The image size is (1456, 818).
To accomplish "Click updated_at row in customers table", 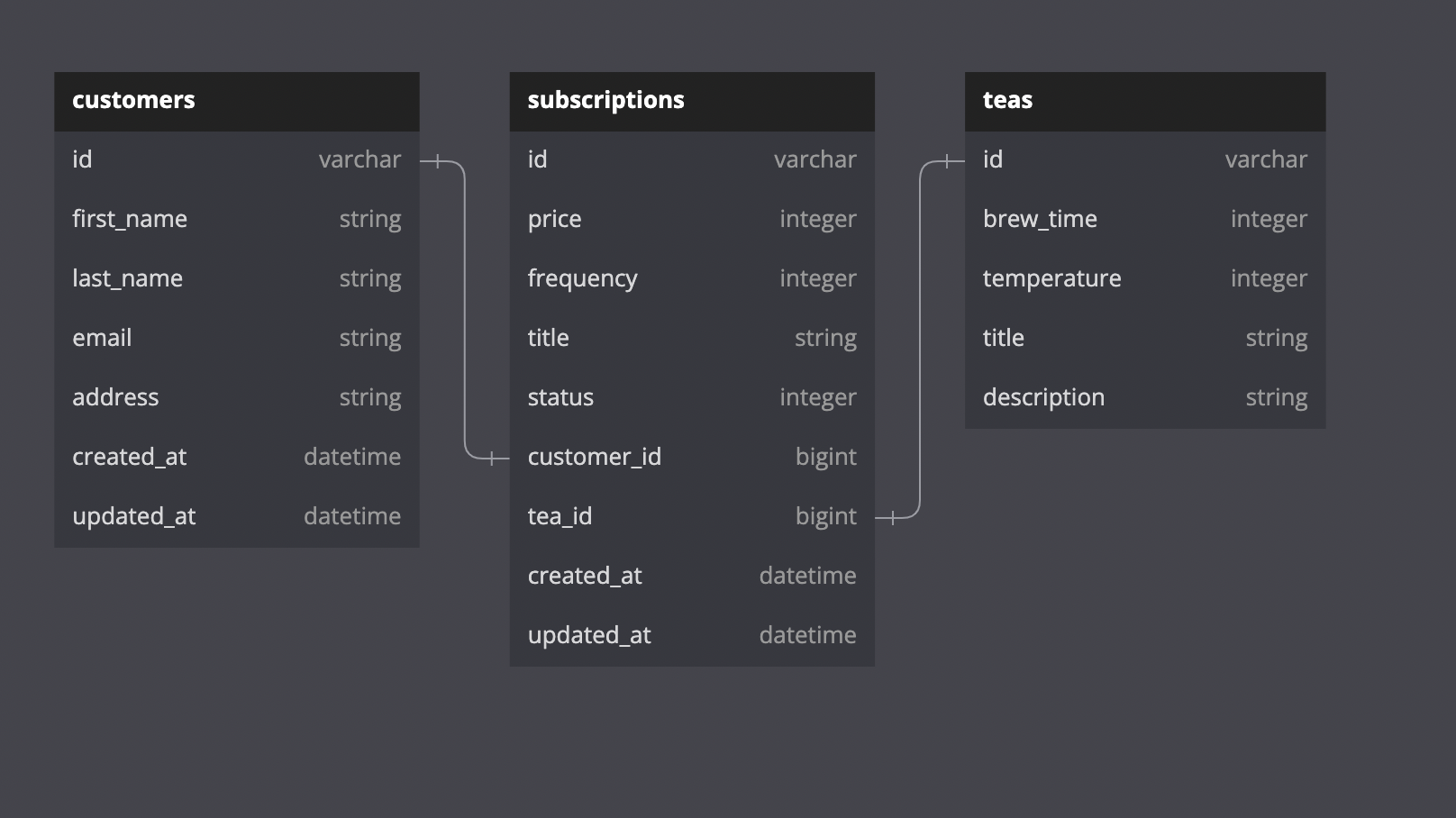I will click(x=237, y=516).
